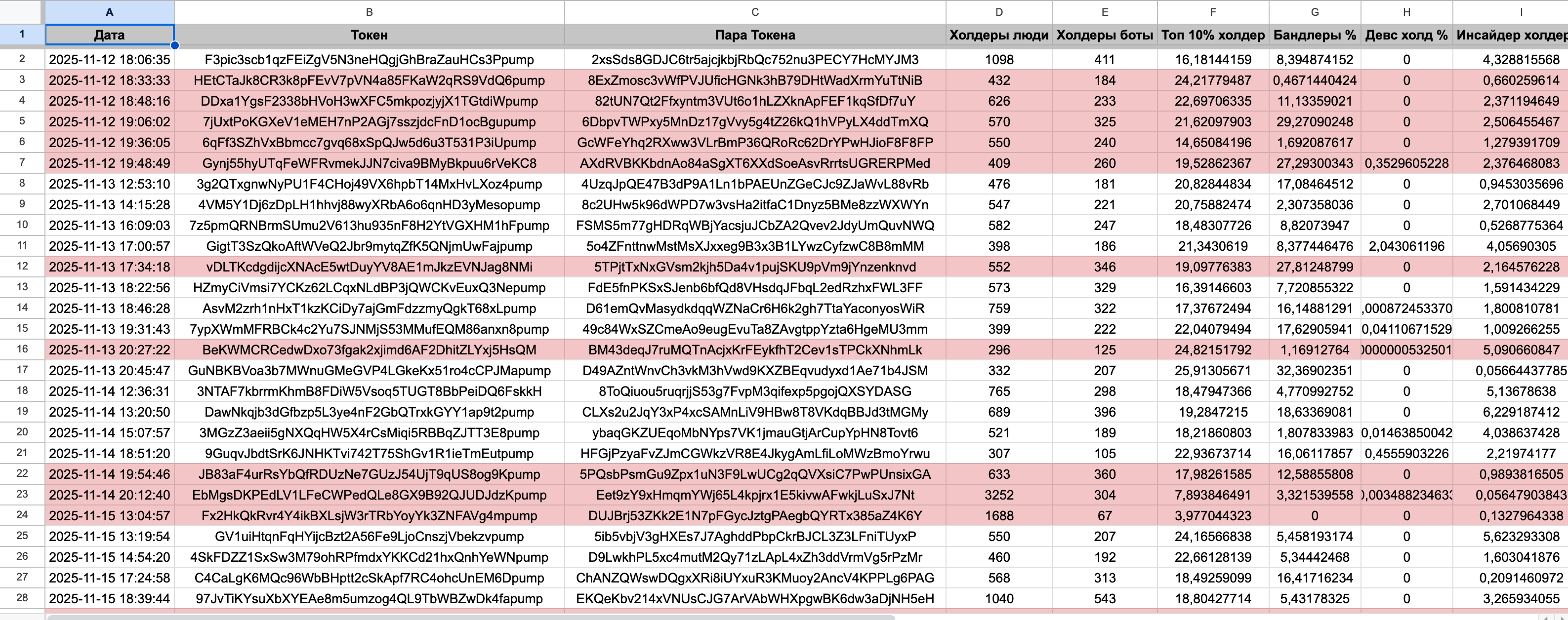Screen dimensions: 1568x620
Task: Select the Бандлеры % column header
Action: pos(1315,35)
